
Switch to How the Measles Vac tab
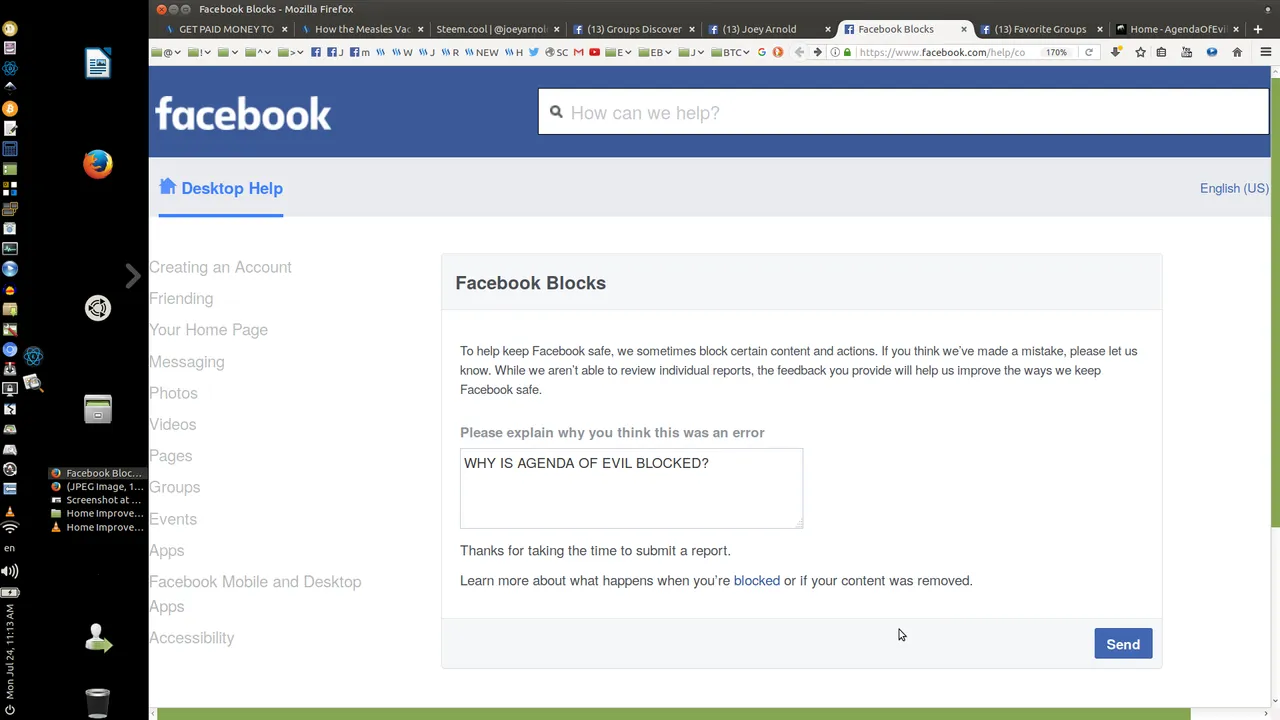(x=362, y=29)
